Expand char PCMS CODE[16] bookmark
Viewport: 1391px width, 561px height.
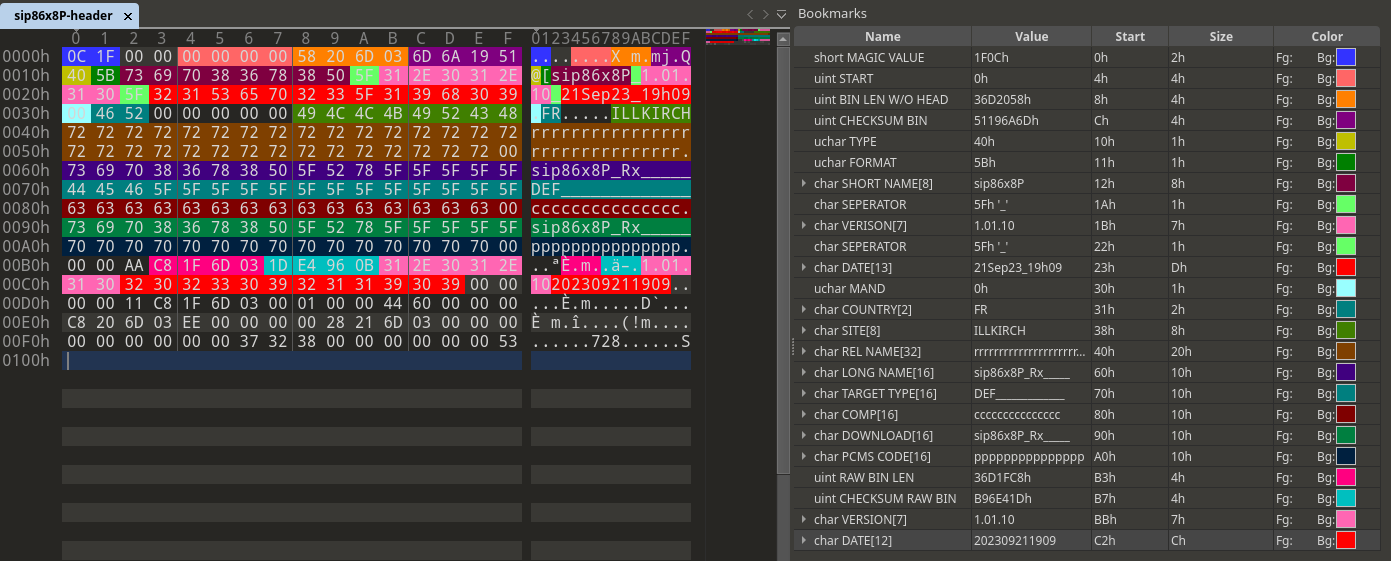(804, 456)
